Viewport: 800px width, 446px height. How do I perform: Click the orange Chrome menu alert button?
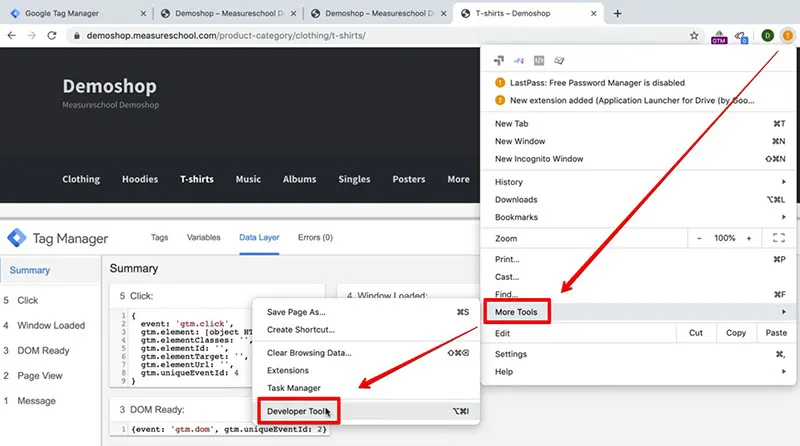pyautogui.click(x=788, y=35)
